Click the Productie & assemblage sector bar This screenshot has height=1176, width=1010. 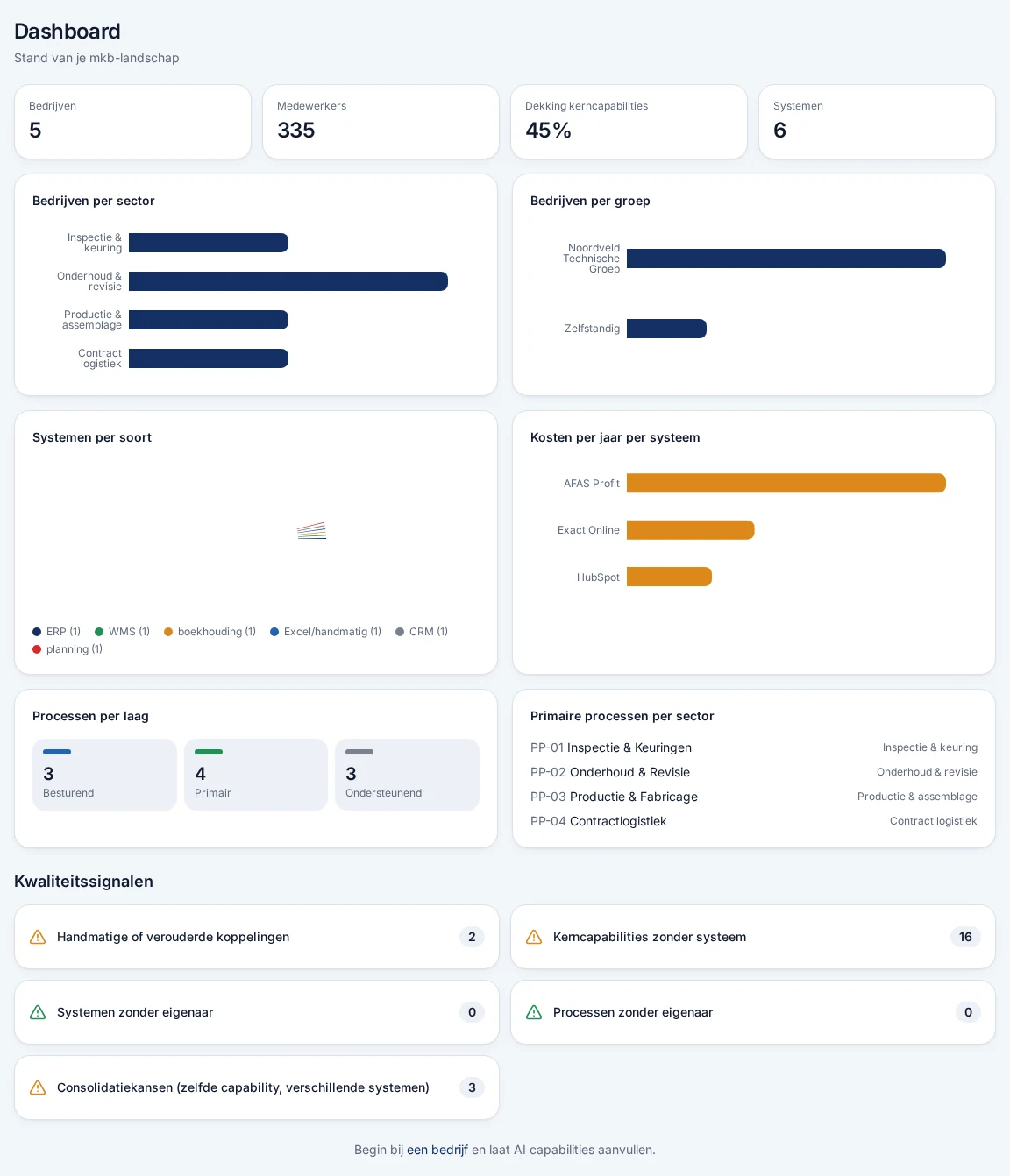click(x=209, y=320)
